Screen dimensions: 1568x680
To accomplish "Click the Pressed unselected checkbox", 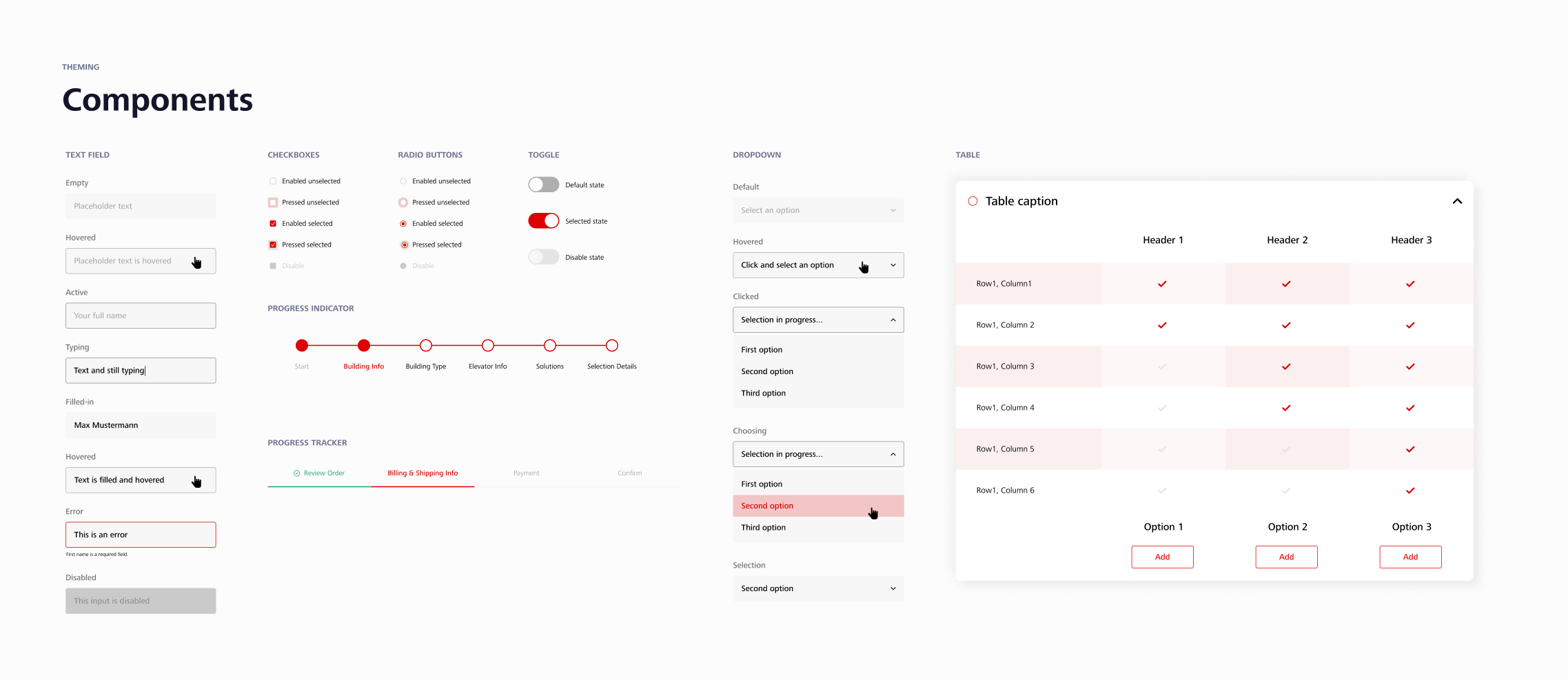I will point(273,203).
